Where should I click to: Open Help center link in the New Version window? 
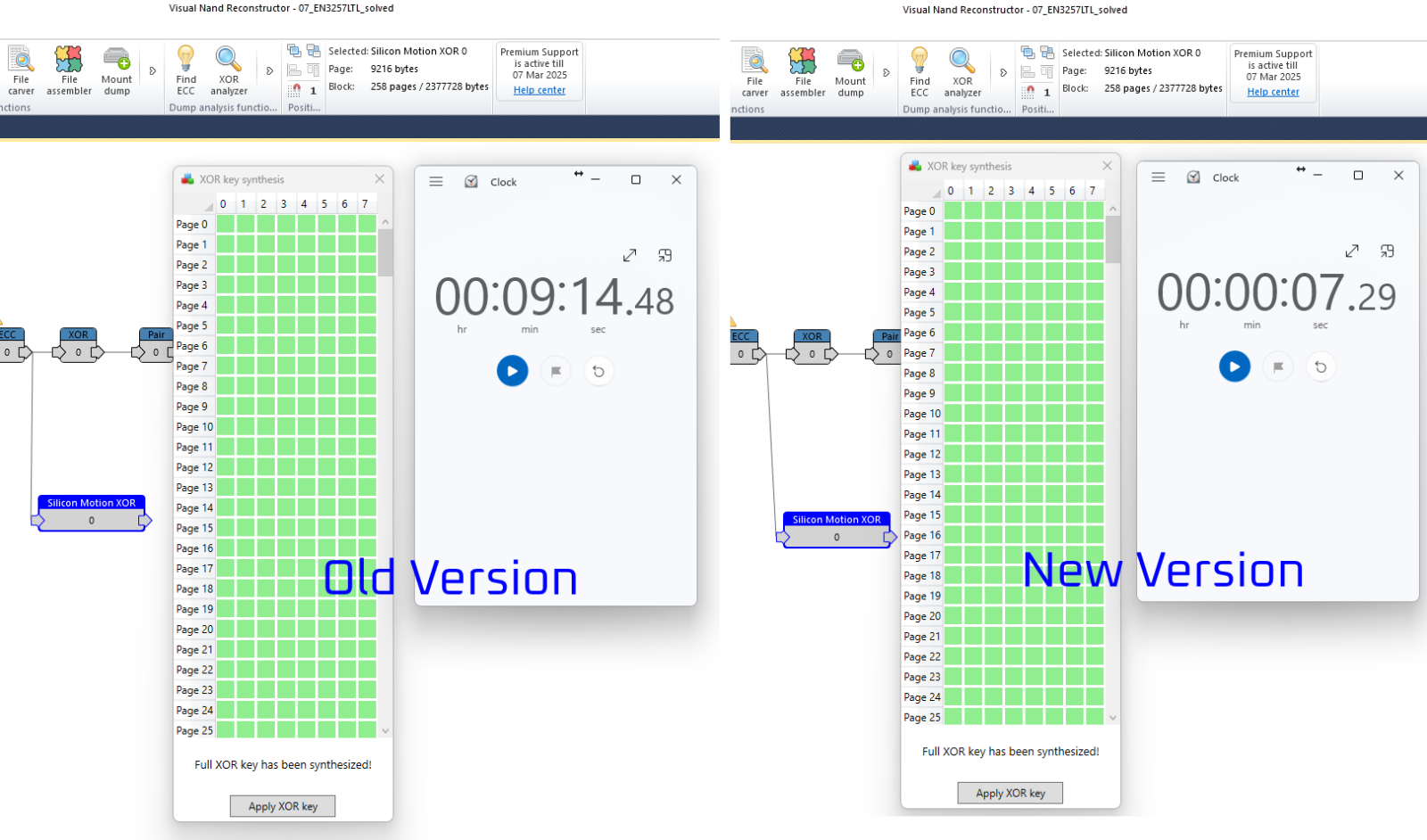(1274, 92)
